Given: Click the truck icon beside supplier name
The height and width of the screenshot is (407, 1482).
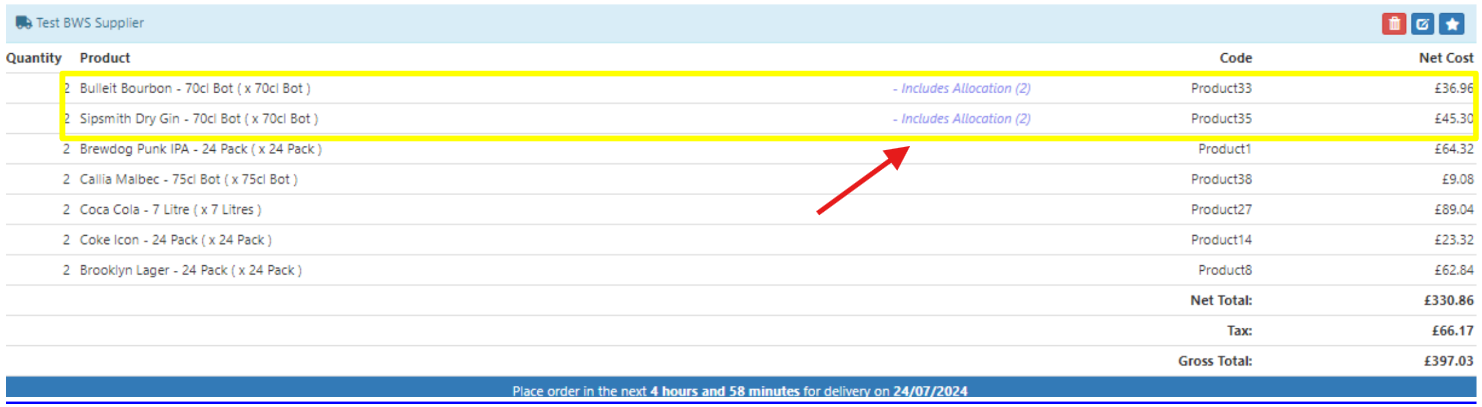Looking at the screenshot, I should coord(23,23).
